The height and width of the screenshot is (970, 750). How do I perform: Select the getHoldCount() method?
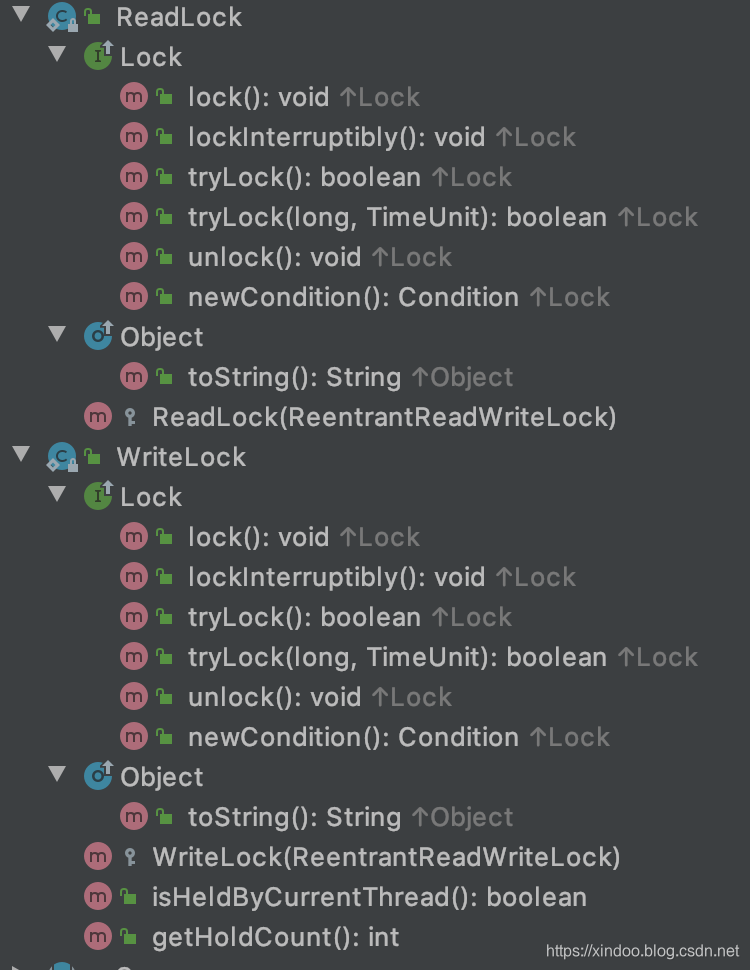(275, 937)
